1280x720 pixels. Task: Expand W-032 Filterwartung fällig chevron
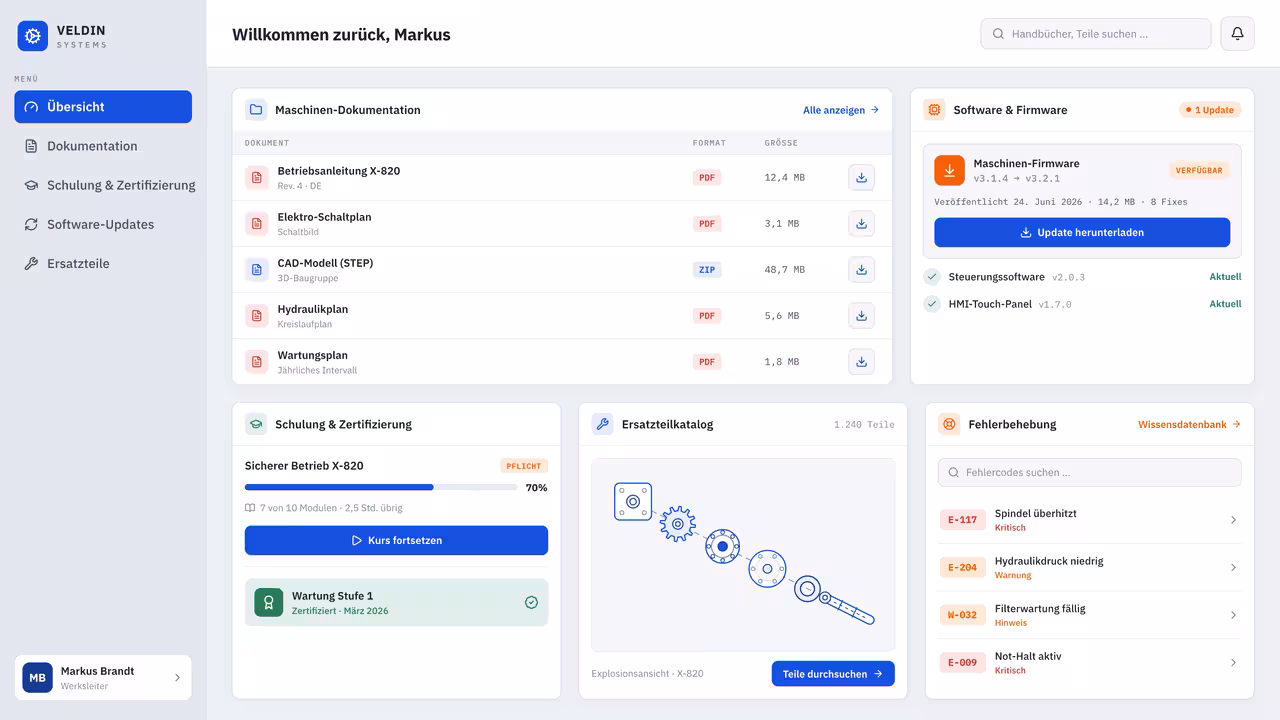tap(1233, 615)
